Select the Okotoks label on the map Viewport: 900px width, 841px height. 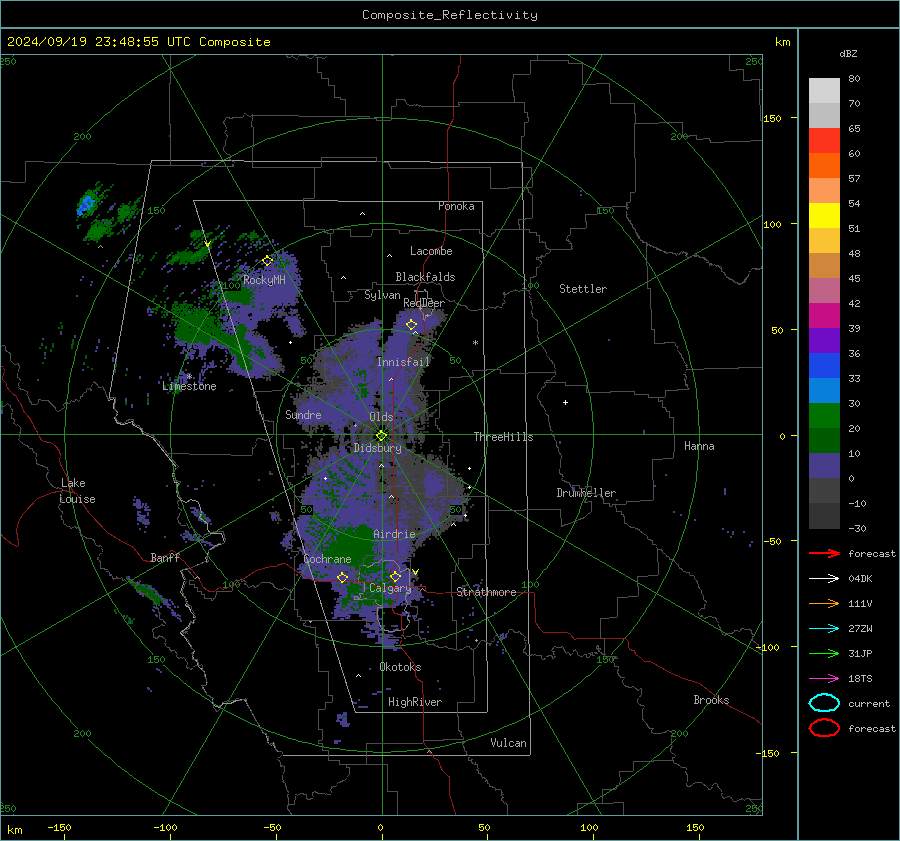[x=400, y=667]
